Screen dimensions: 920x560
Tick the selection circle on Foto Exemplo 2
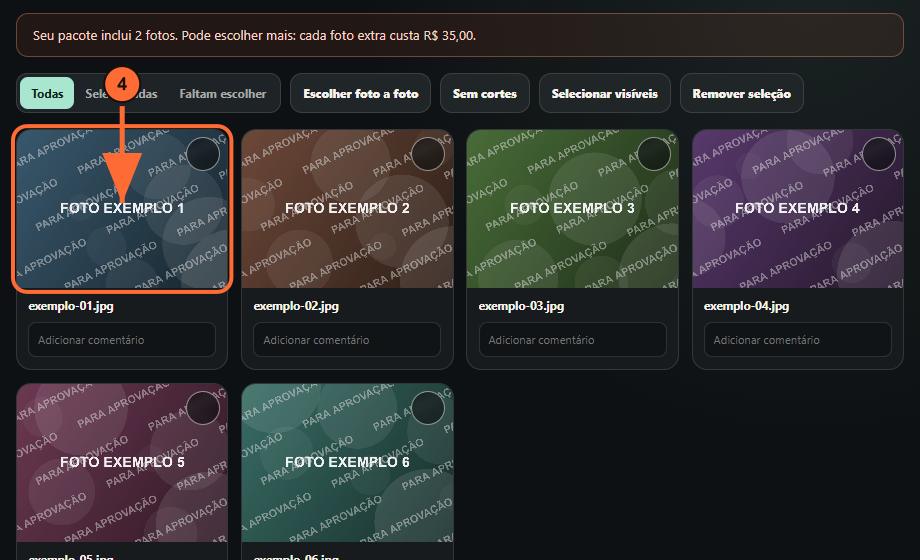(428, 154)
